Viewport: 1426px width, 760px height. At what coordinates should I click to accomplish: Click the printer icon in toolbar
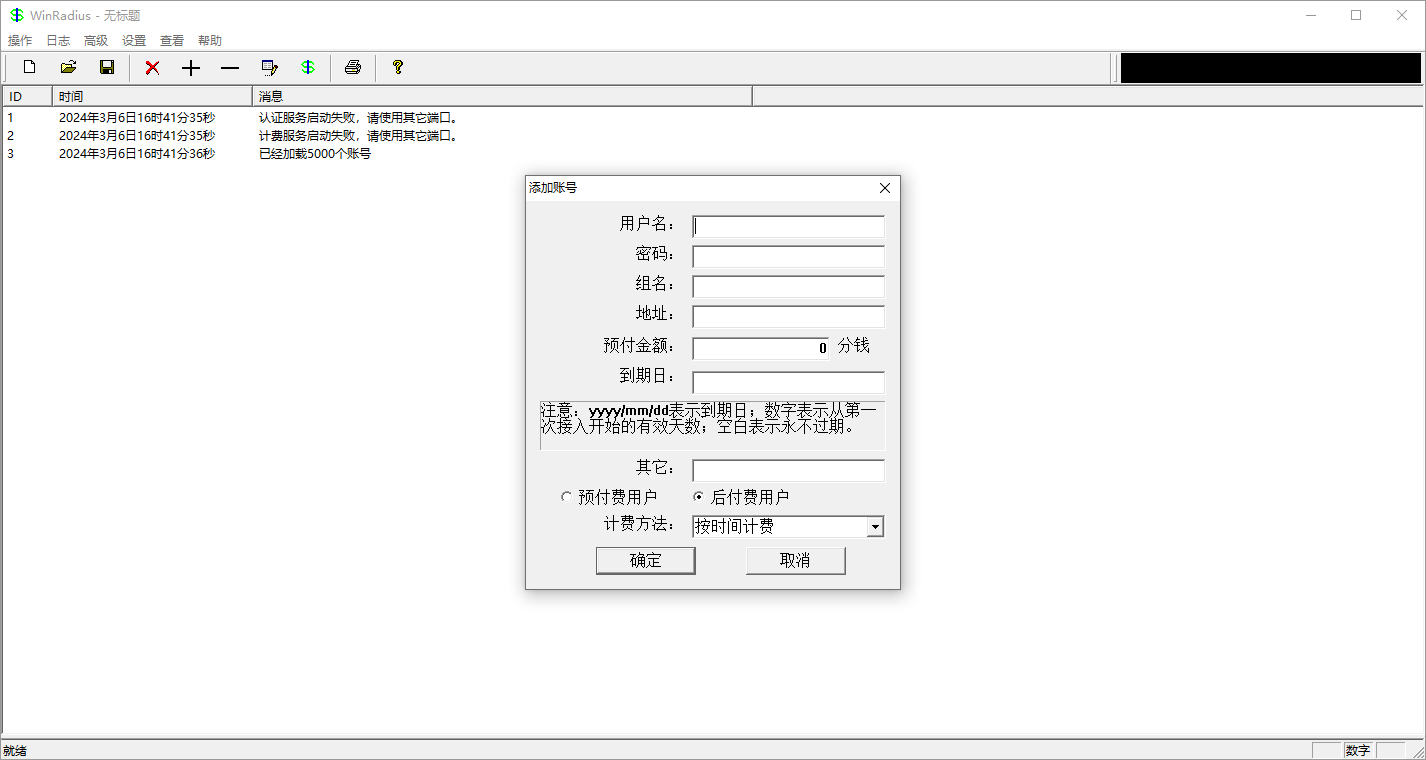pos(352,68)
